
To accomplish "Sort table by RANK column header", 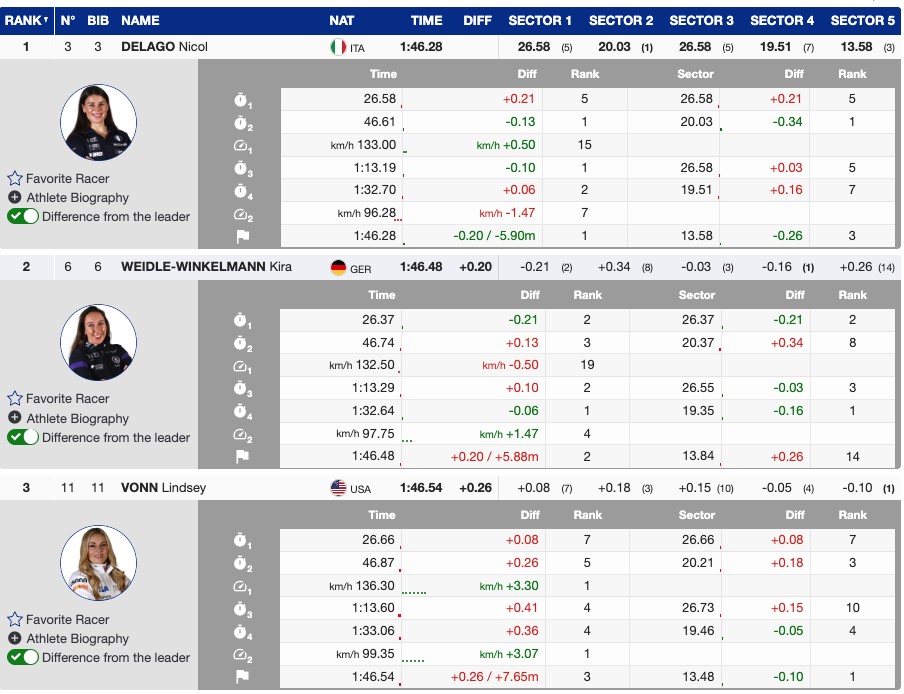I will (23, 20).
